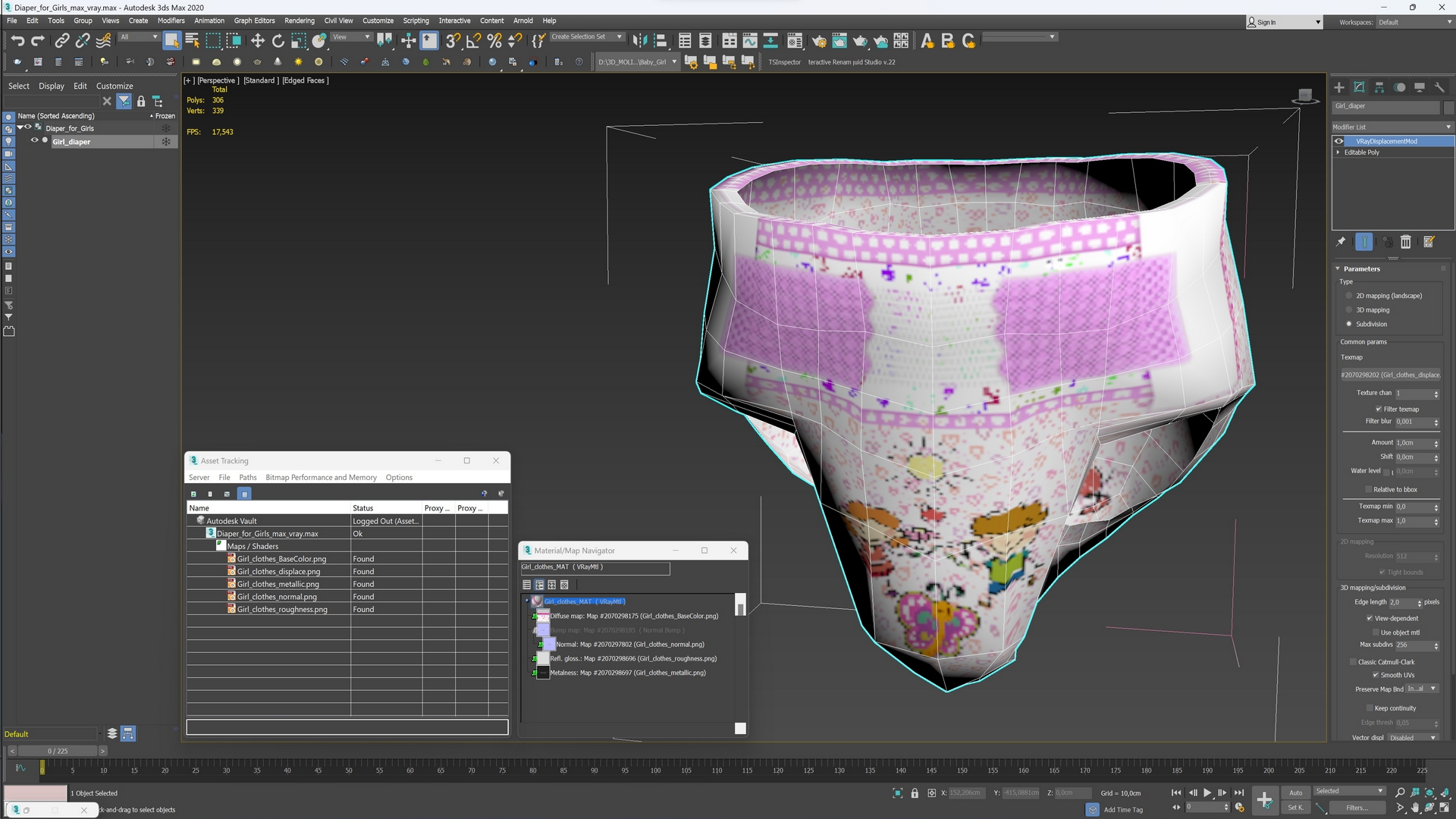Toggle the View-dependent checkbox
Viewport: 1456px width, 819px height.
coord(1370,619)
